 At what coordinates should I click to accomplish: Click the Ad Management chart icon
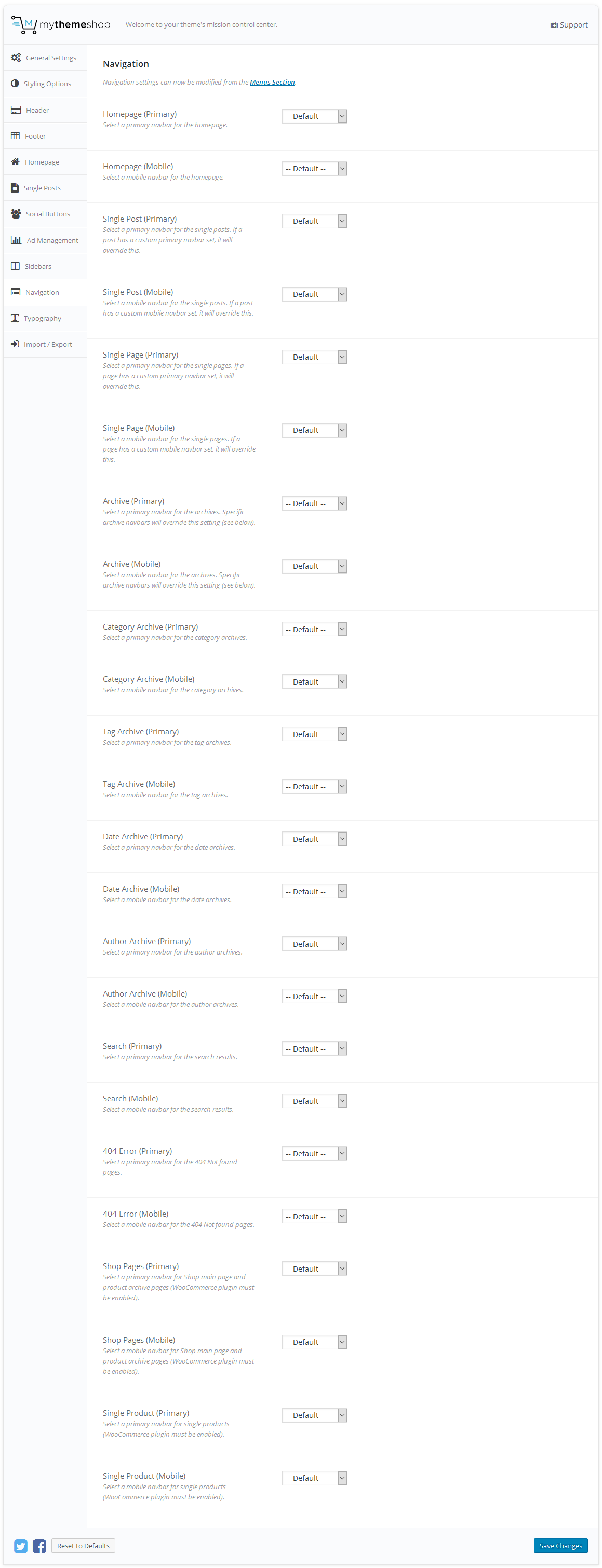[16, 240]
